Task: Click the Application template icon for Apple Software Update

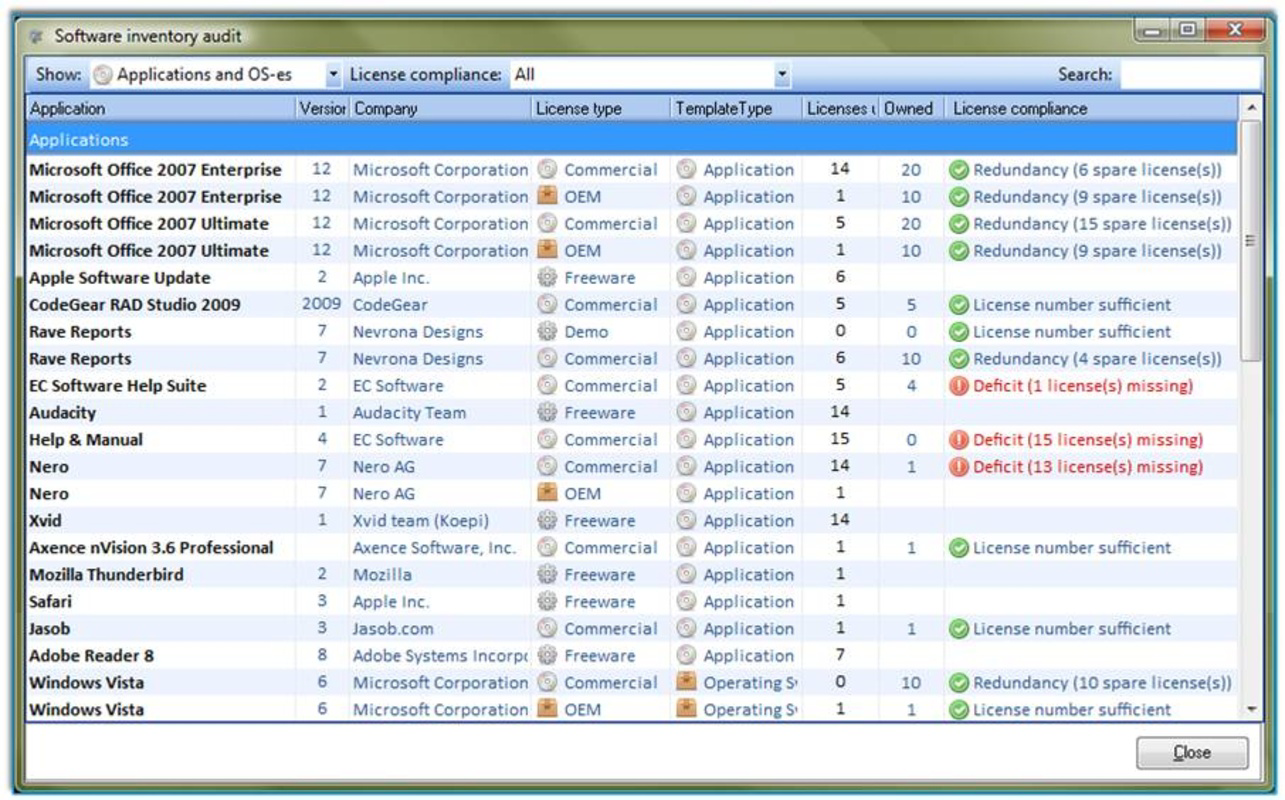Action: point(686,278)
